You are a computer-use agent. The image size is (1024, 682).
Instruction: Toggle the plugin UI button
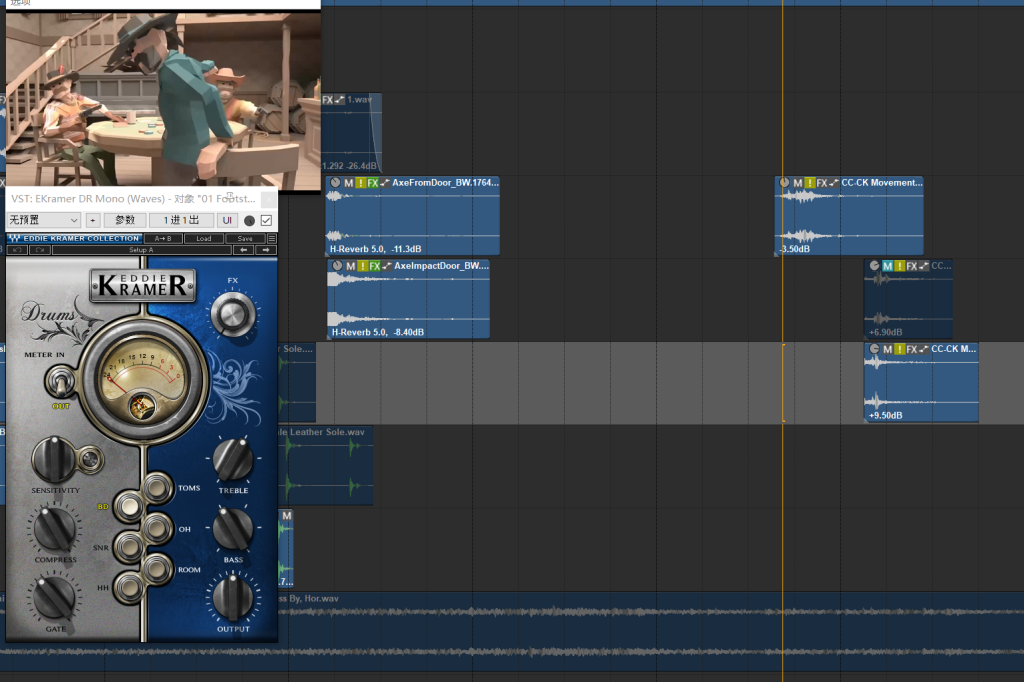[227, 220]
